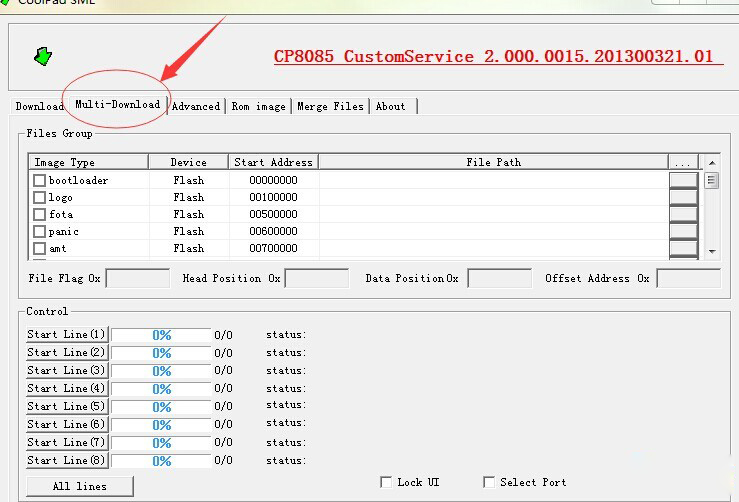
Task: Click the Start Line (1) button
Action: pyautogui.click(x=67, y=334)
